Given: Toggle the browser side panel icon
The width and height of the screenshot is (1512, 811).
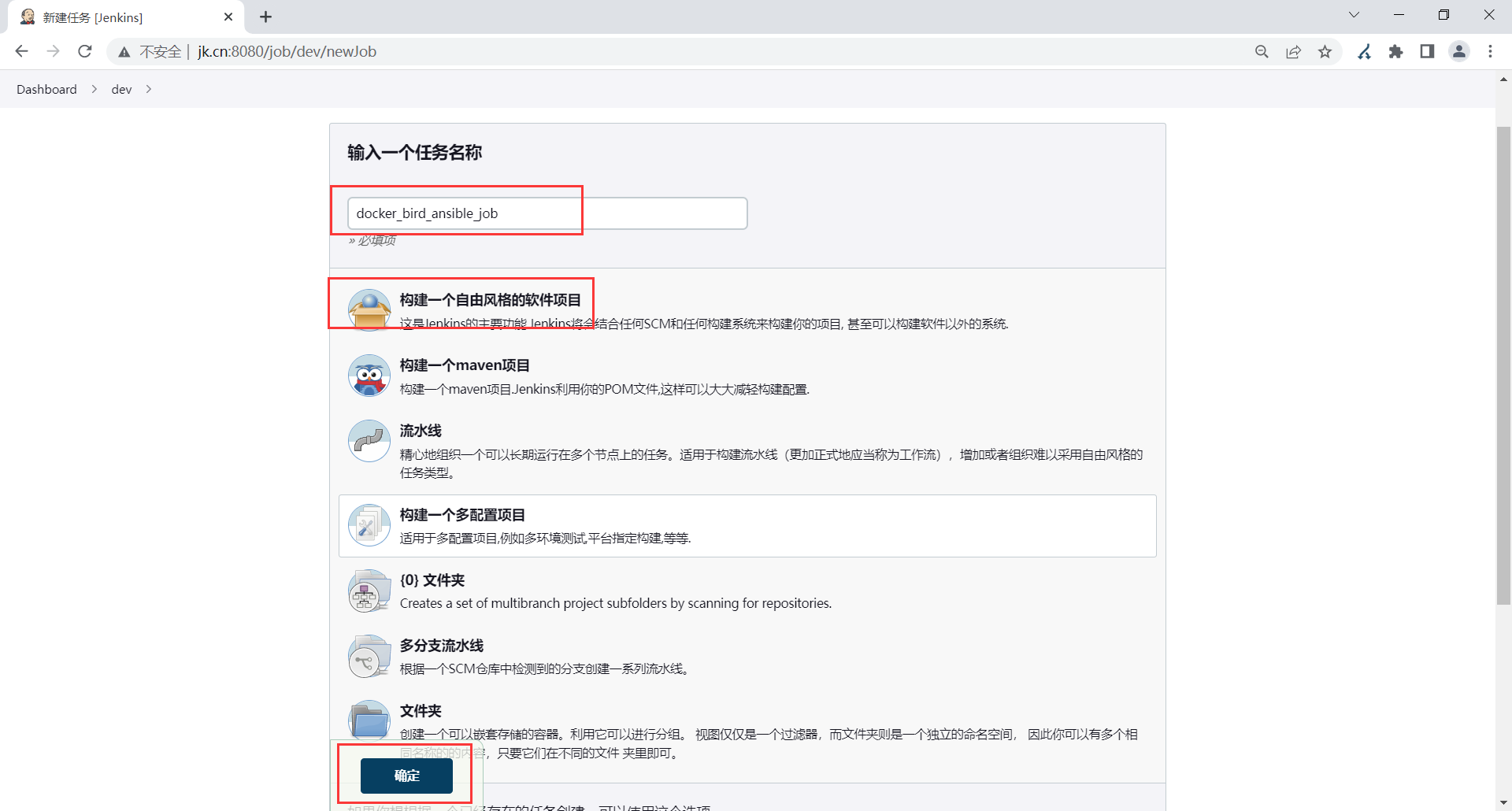Looking at the screenshot, I should [1427, 52].
